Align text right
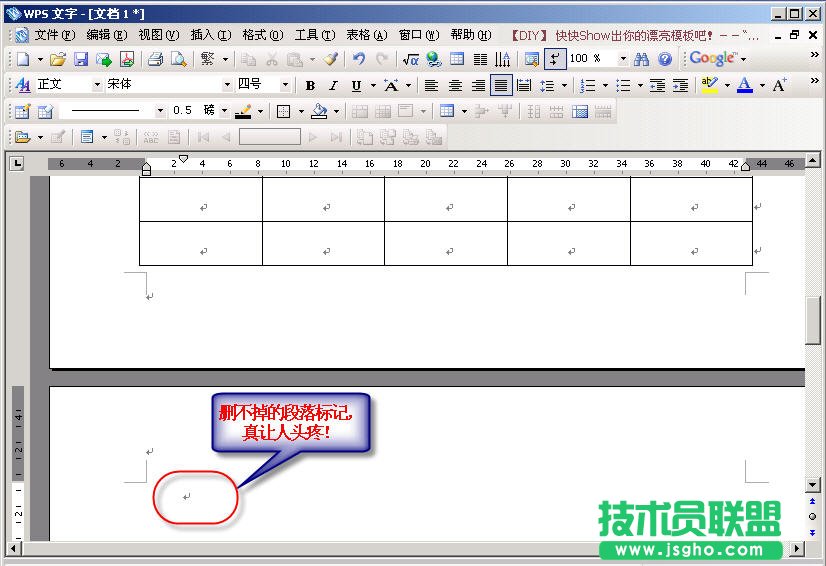The width and height of the screenshot is (826, 566). (x=478, y=85)
